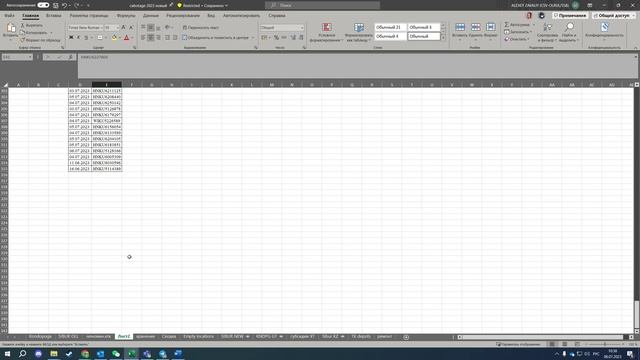Viewport: 640px width, 360px height.
Task: Apply percent style format
Action: [276, 38]
